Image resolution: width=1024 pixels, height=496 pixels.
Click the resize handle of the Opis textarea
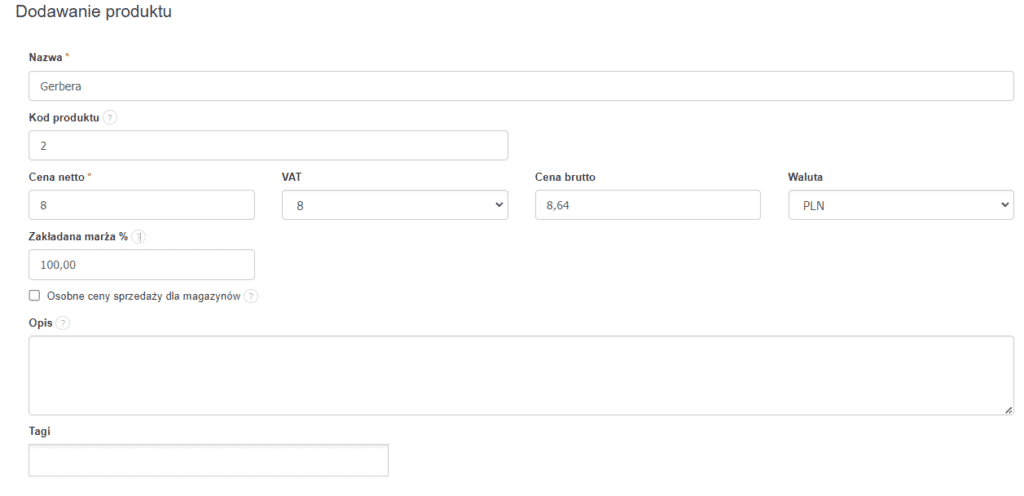pos(1008,409)
